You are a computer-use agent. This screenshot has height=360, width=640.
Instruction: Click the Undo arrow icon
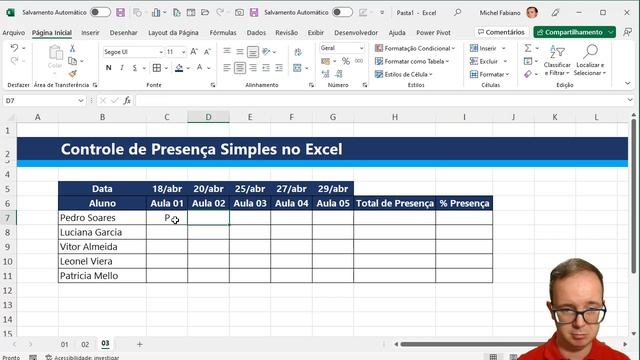(x=14, y=48)
